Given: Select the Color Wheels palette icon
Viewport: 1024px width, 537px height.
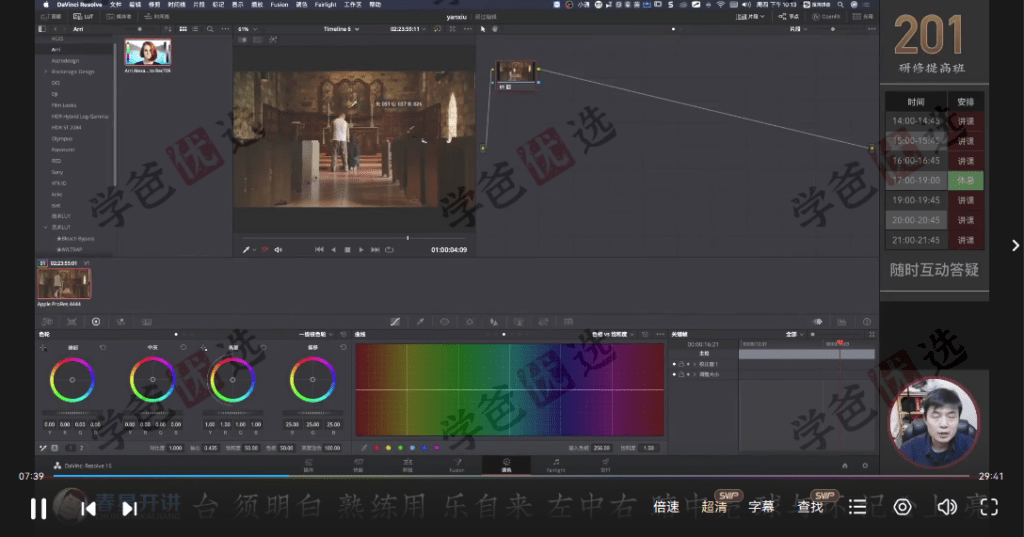Looking at the screenshot, I should pyautogui.click(x=96, y=322).
